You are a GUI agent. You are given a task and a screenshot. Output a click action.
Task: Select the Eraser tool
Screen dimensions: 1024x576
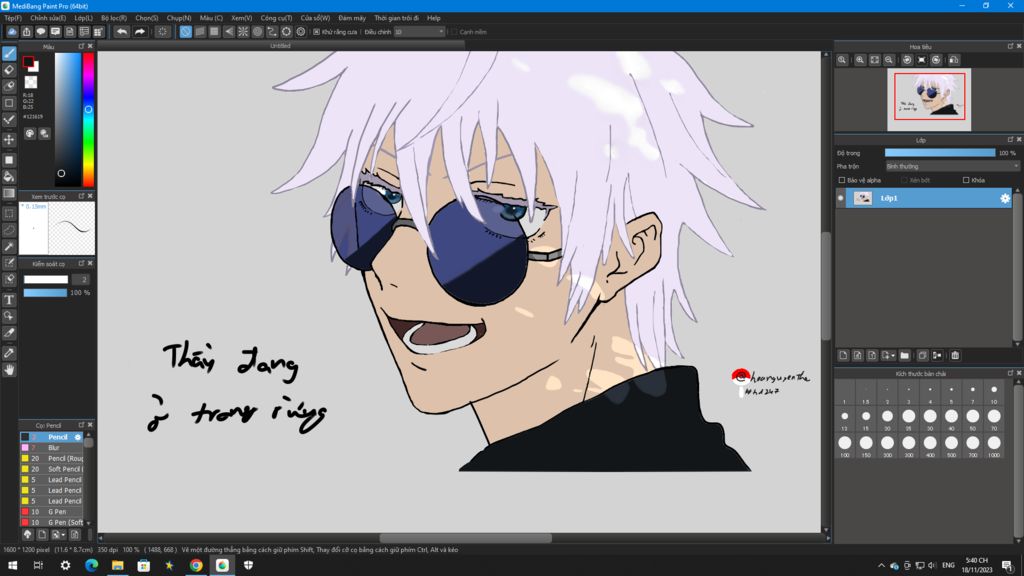(9, 69)
